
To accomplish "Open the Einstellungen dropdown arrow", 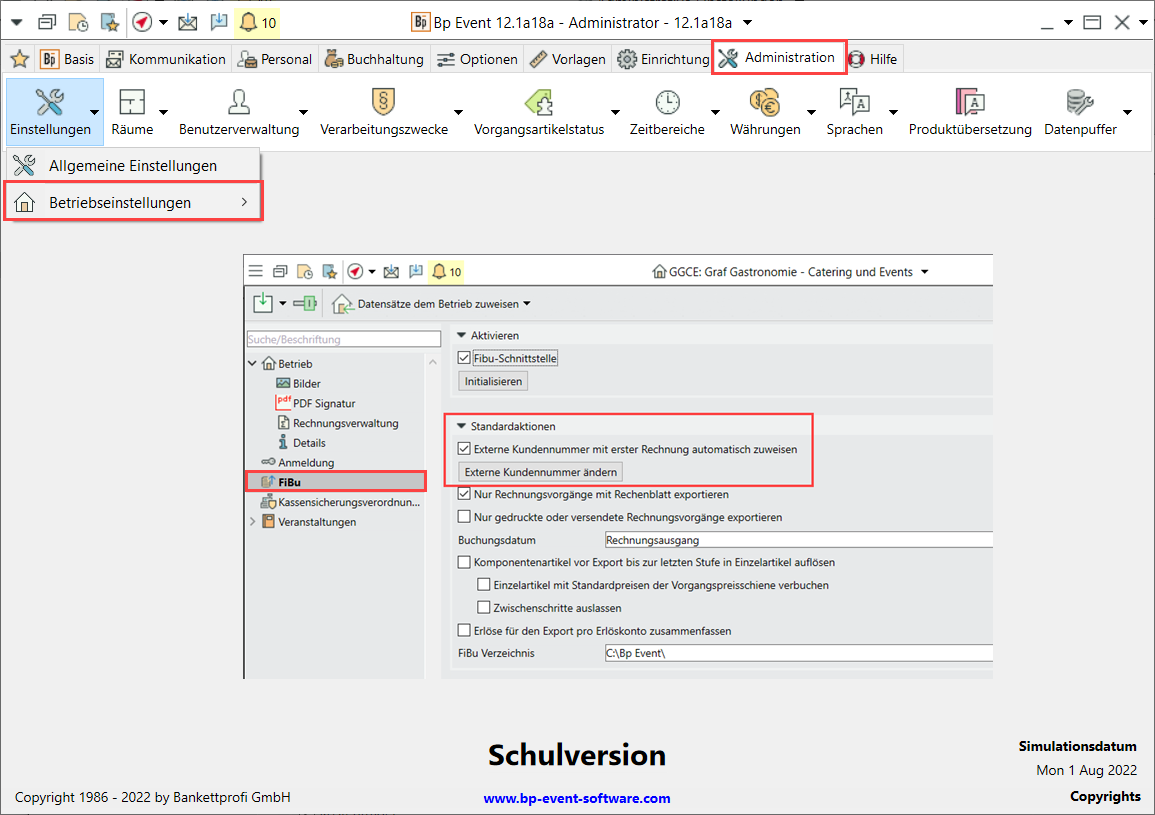I will coord(94,112).
